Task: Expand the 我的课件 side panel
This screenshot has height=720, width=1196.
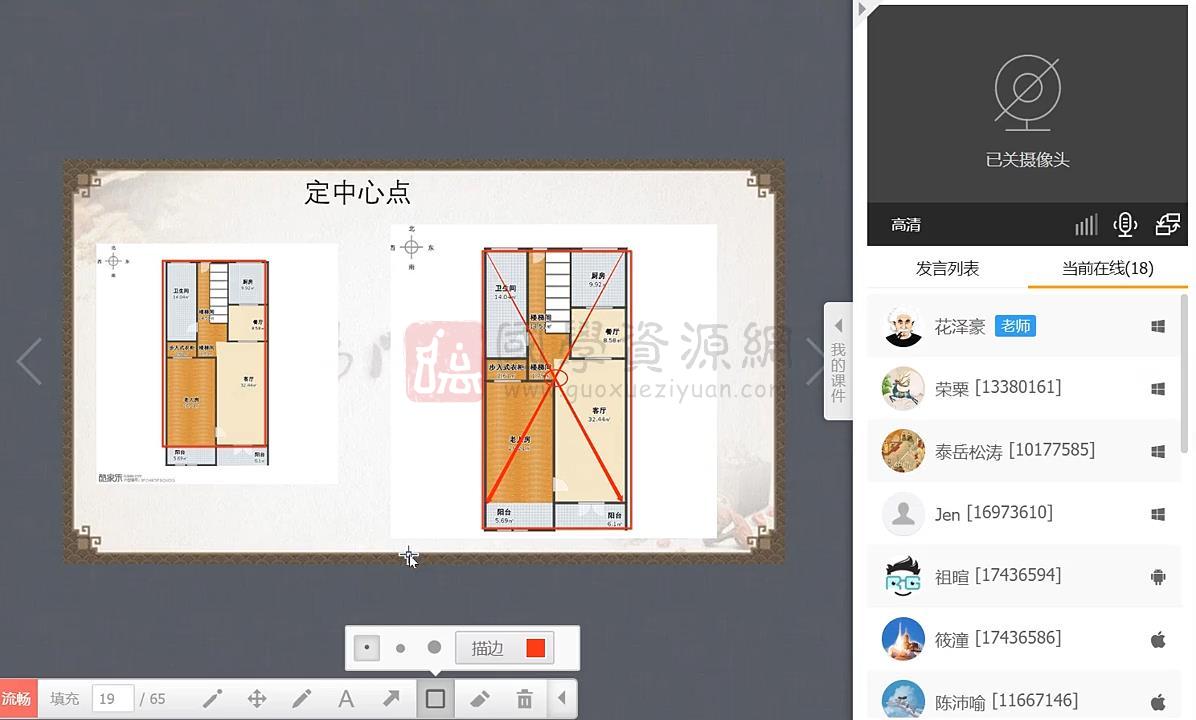Action: click(838, 361)
